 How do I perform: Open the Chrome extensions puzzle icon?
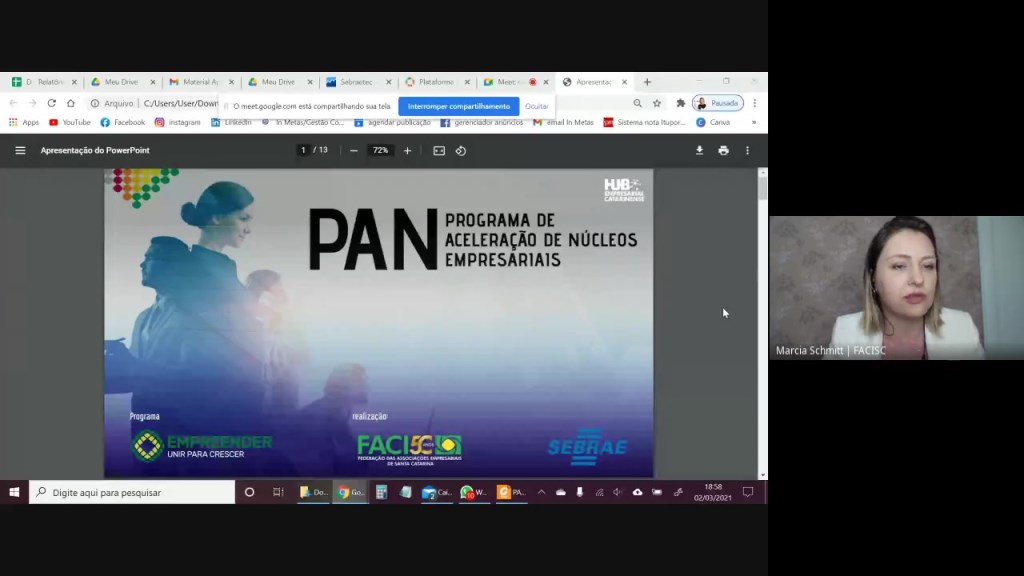tap(680, 103)
